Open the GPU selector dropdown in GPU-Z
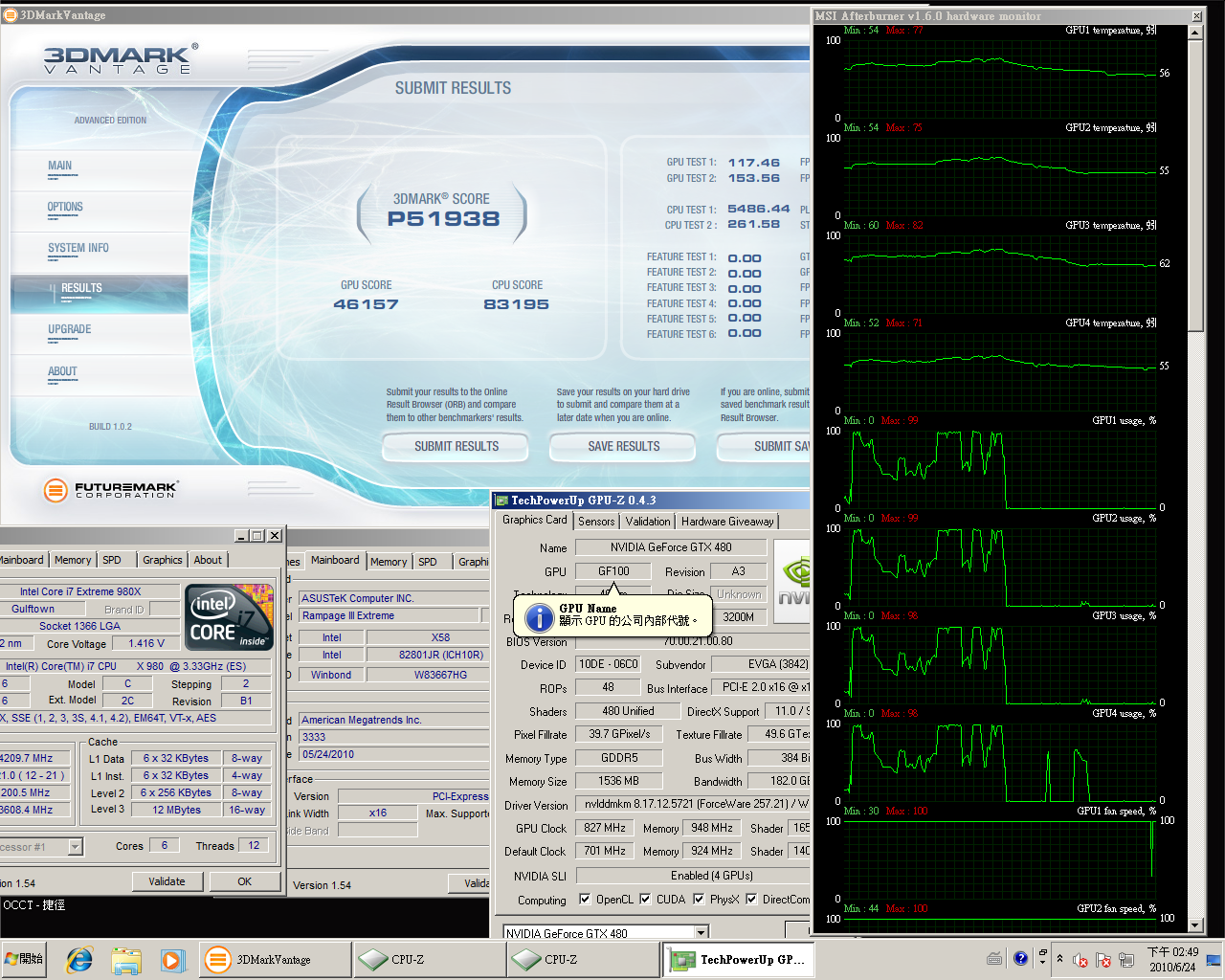This screenshot has width=1225, height=980. pyautogui.click(x=701, y=932)
